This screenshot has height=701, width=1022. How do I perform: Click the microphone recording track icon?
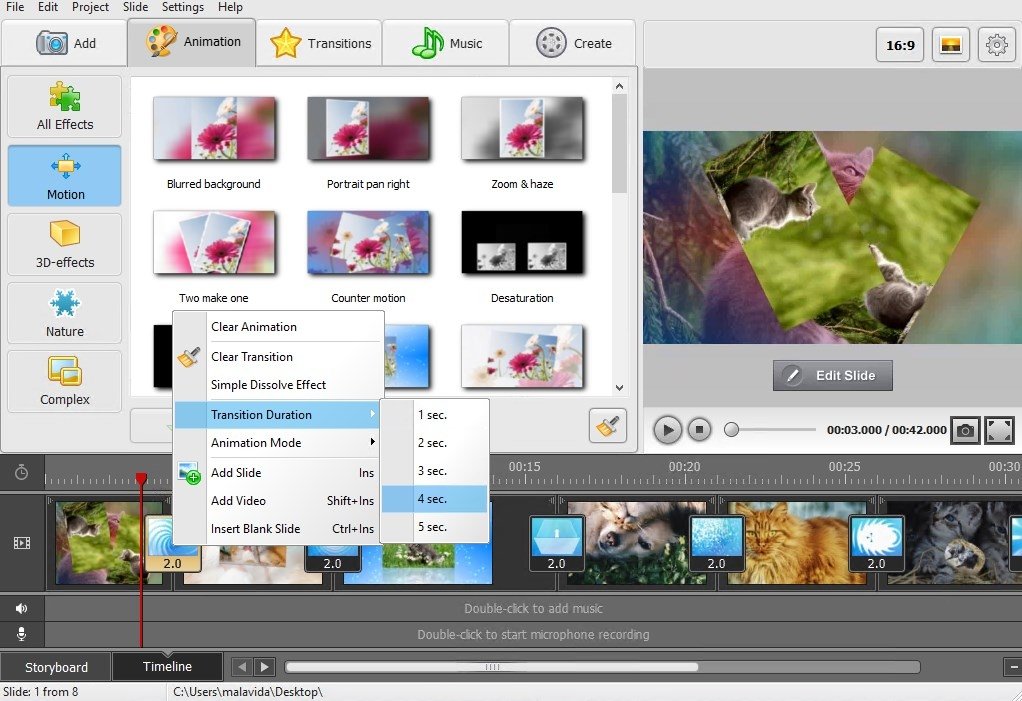pos(22,634)
